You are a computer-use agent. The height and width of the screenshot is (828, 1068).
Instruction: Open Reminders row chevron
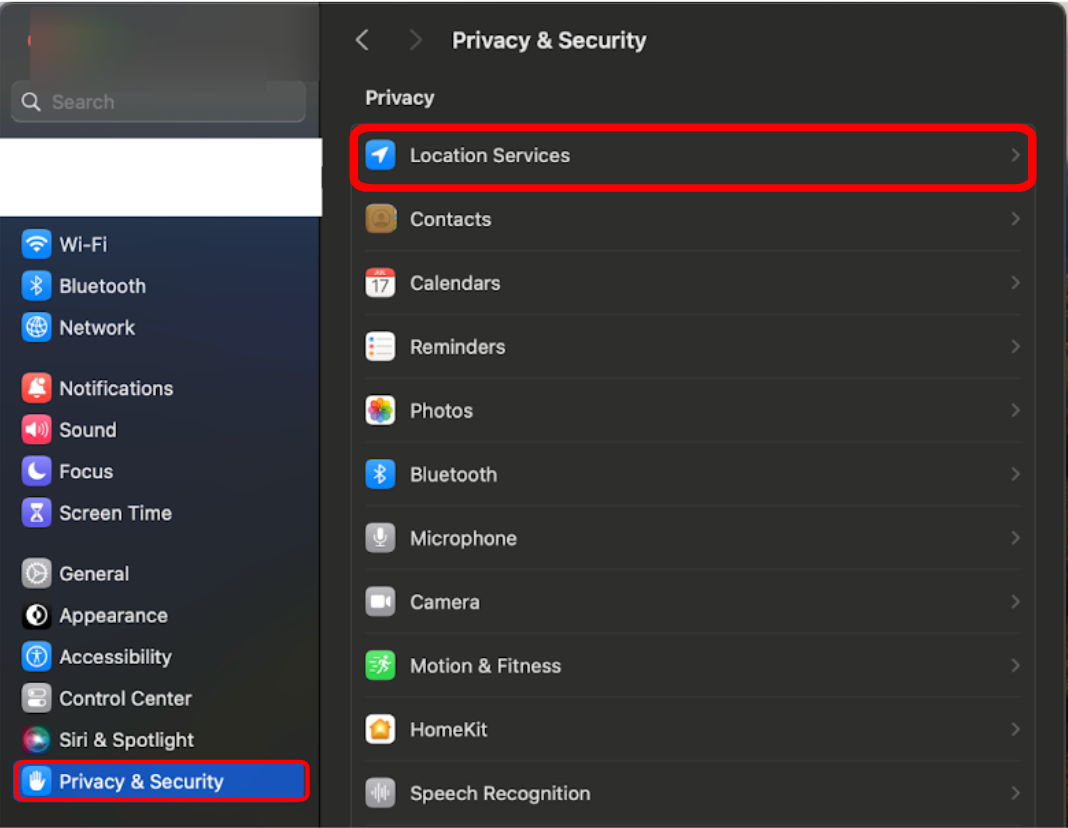pyautogui.click(x=1015, y=347)
